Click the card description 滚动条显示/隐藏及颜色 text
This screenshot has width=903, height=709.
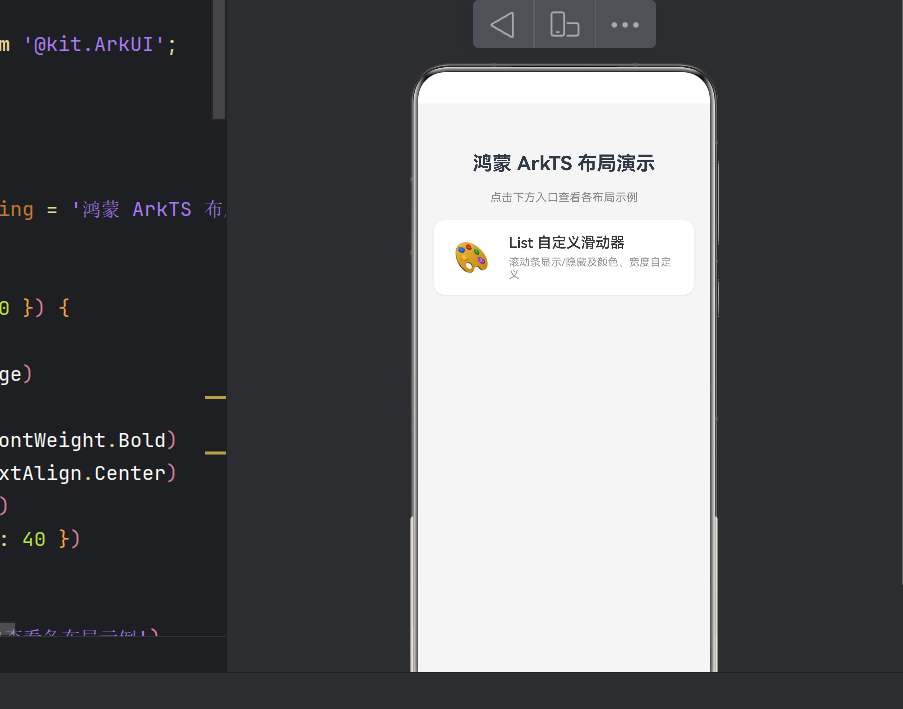tap(590, 268)
